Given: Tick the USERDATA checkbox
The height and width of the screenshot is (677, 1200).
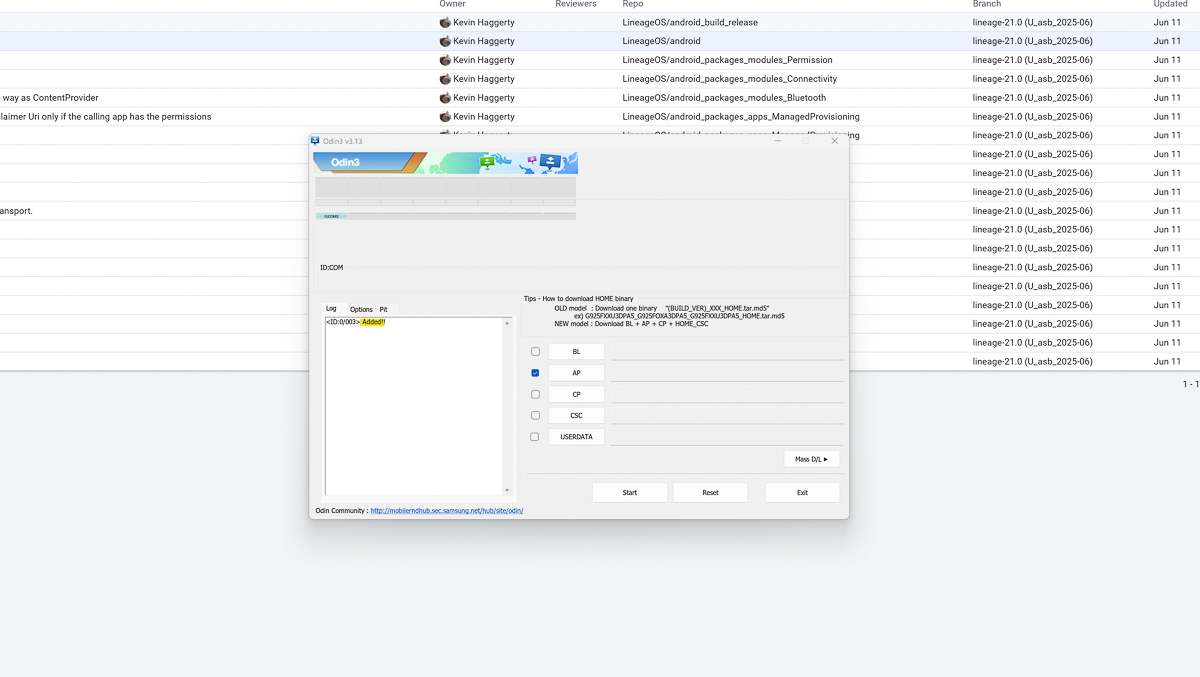Looking at the screenshot, I should click(x=535, y=437).
